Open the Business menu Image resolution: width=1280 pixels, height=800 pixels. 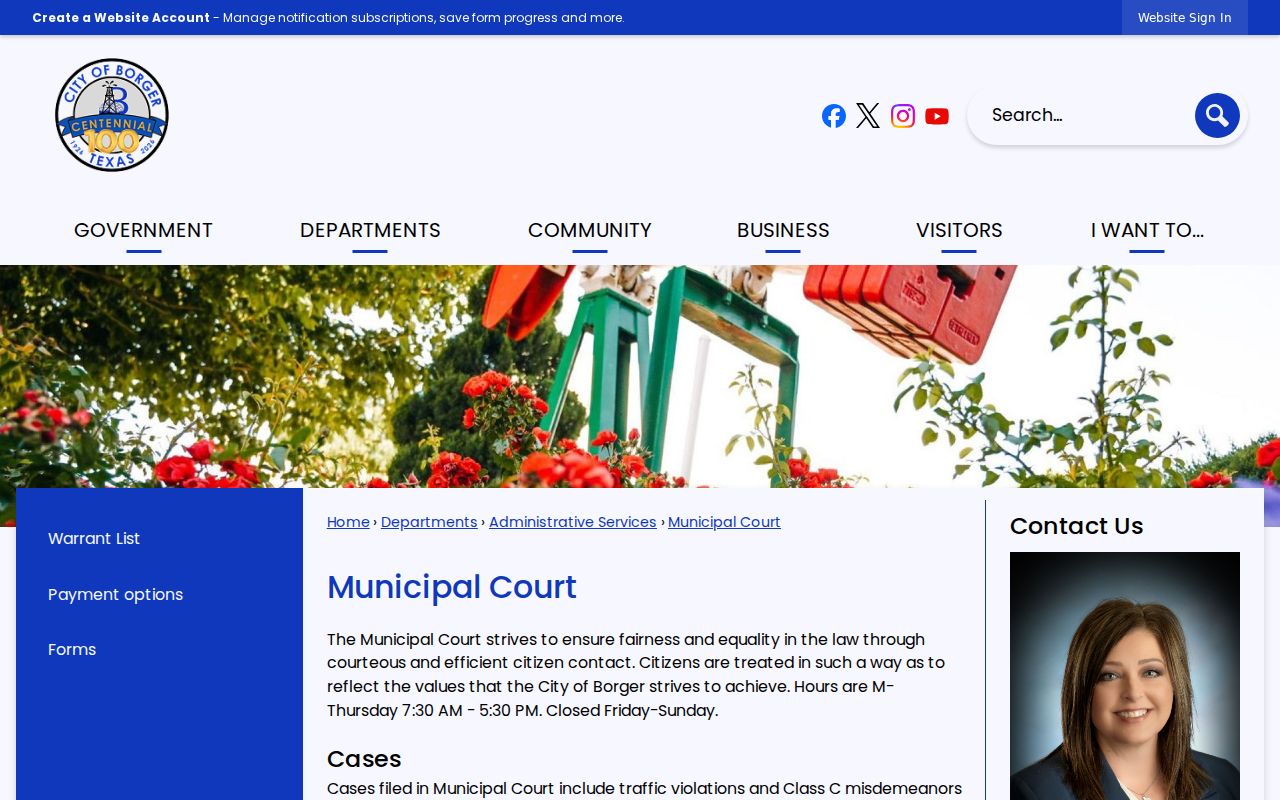[783, 231]
